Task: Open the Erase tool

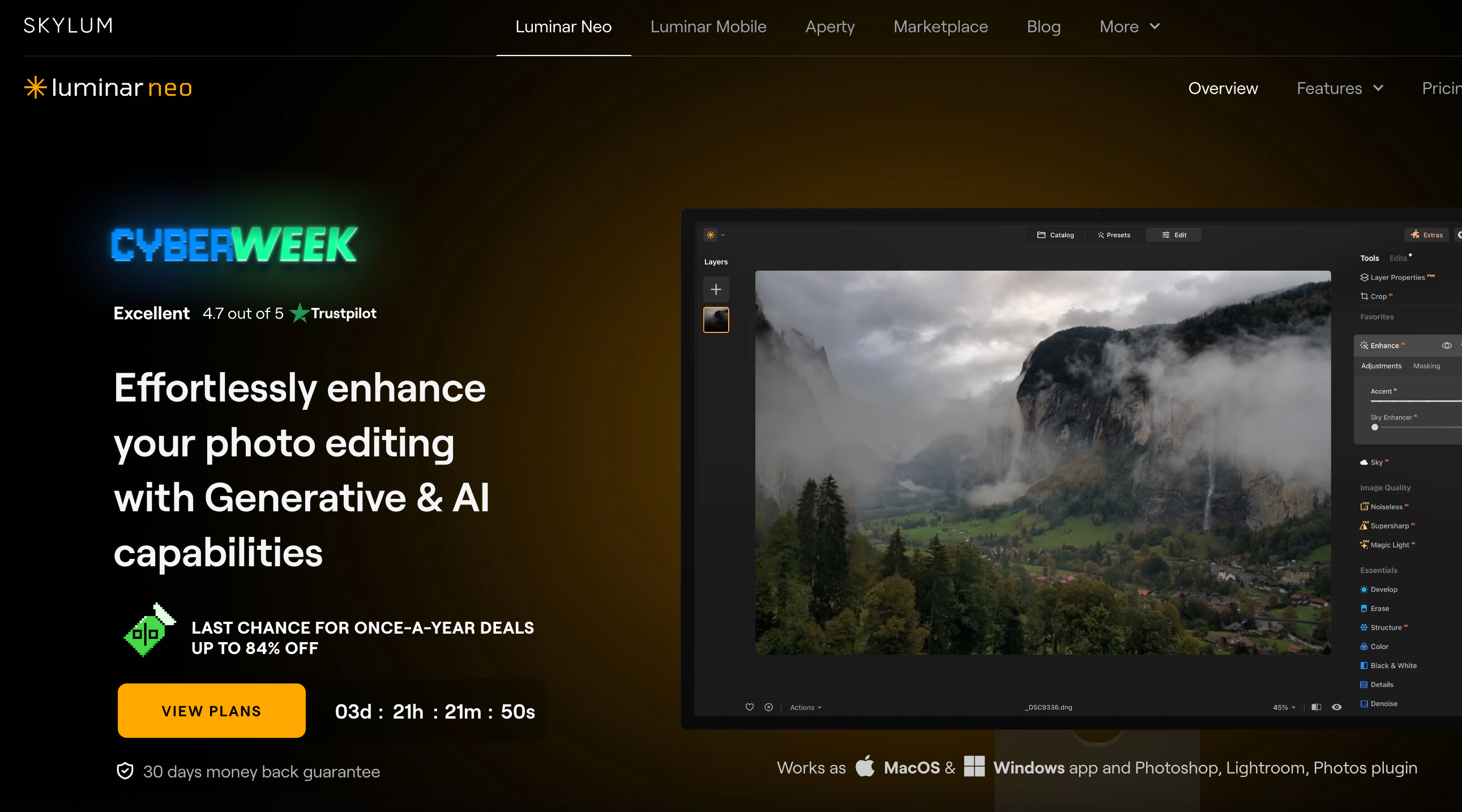Action: point(1375,608)
